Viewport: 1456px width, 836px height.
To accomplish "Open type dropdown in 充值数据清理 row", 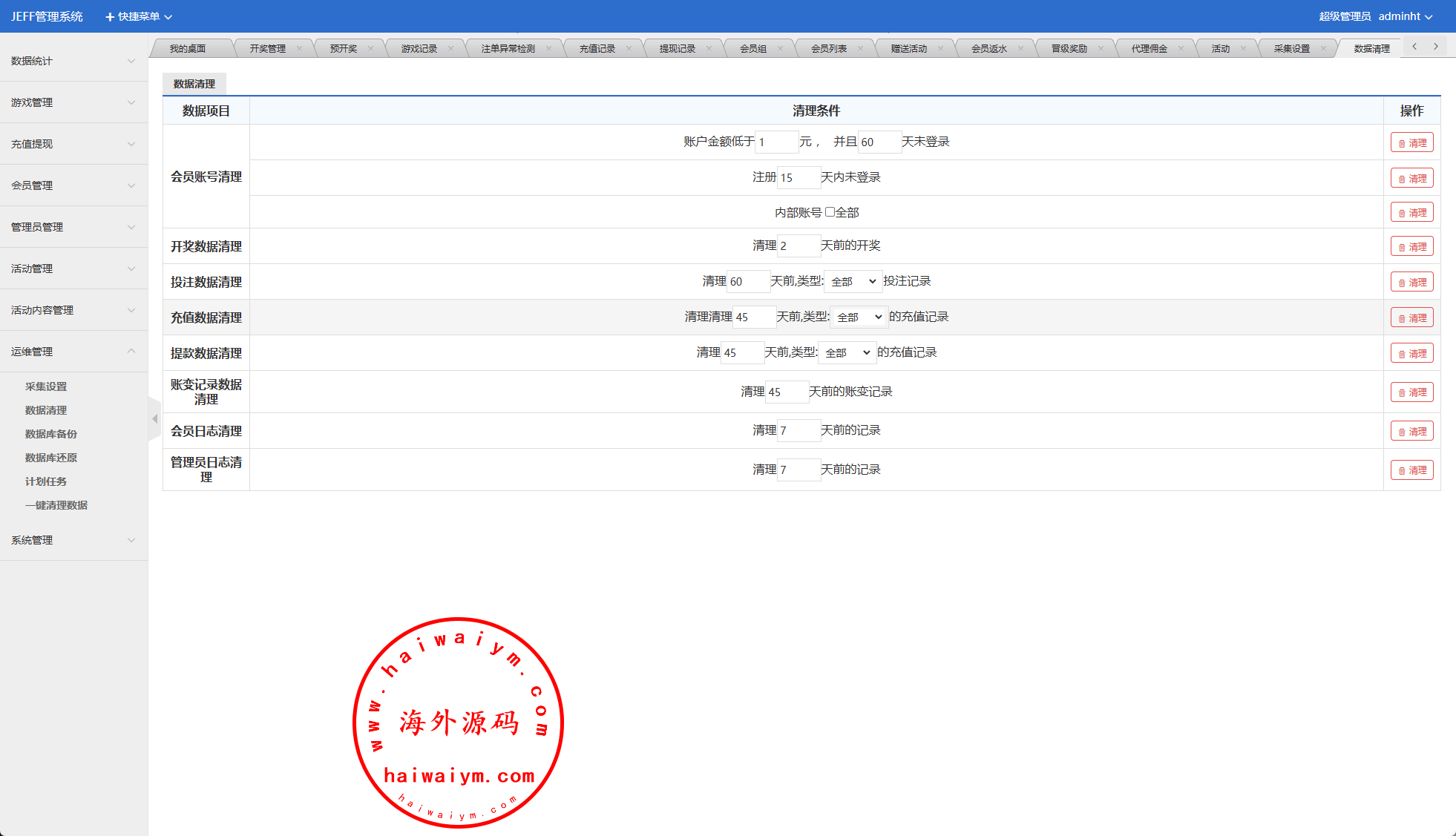I will point(859,317).
